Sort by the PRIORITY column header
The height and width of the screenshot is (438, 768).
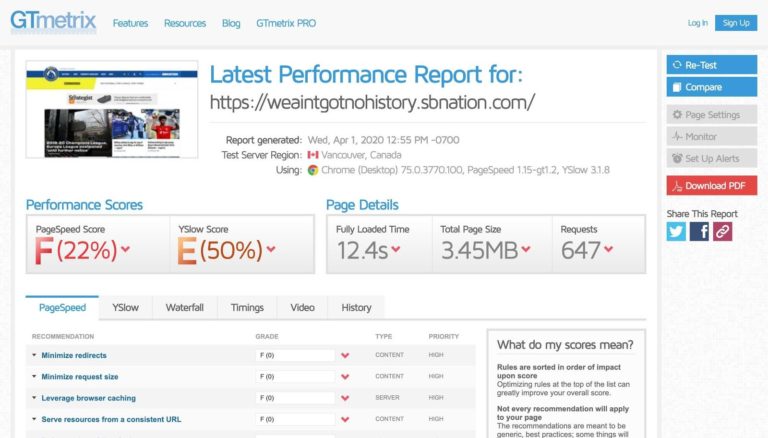coord(444,337)
